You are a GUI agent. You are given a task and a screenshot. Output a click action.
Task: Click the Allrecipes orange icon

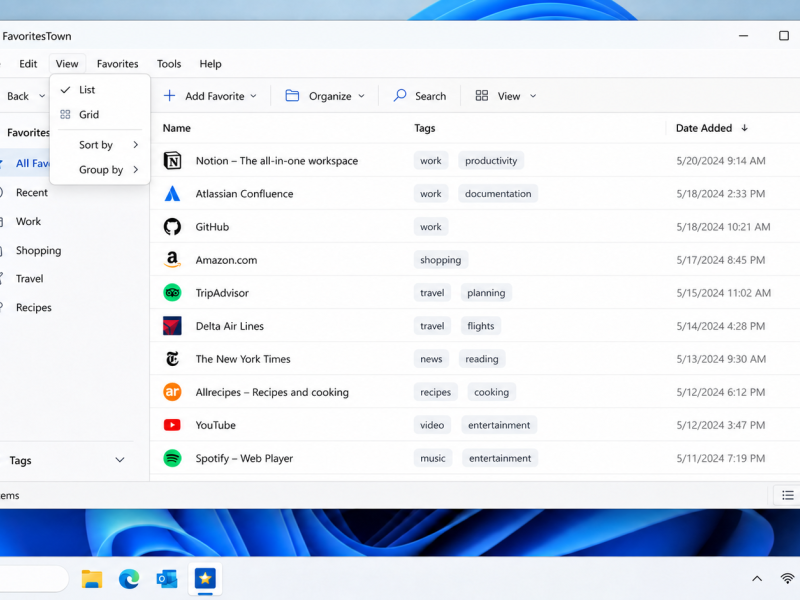tap(172, 392)
